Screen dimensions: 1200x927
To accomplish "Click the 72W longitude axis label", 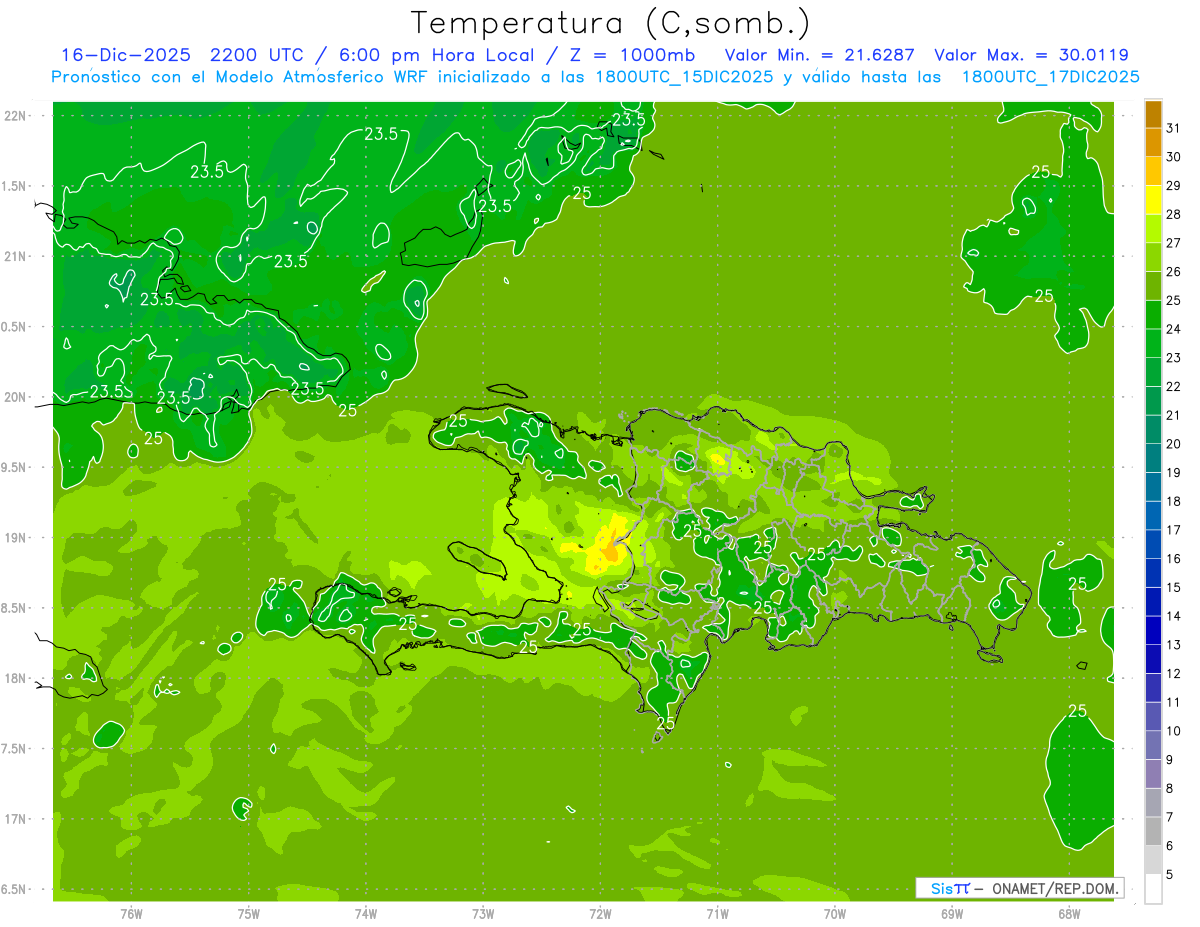I will pyautogui.click(x=600, y=913).
